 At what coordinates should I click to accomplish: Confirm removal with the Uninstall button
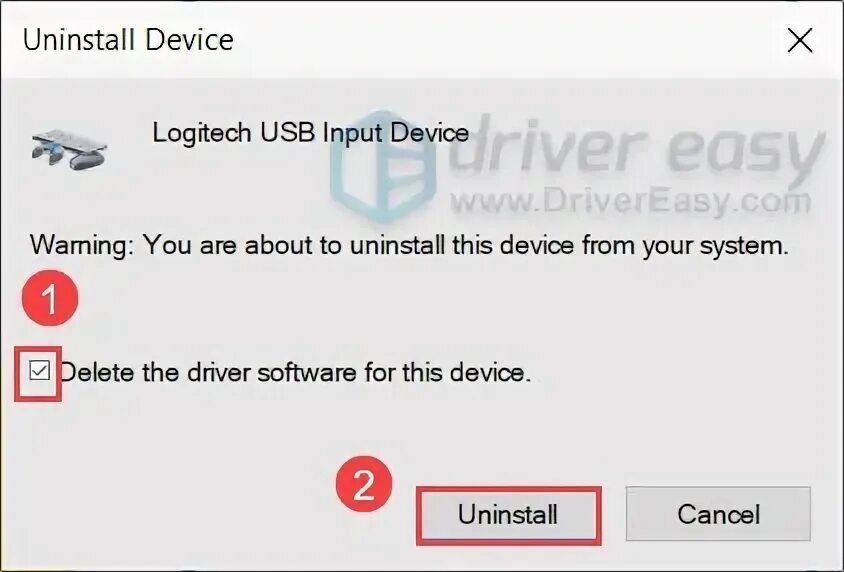(508, 514)
